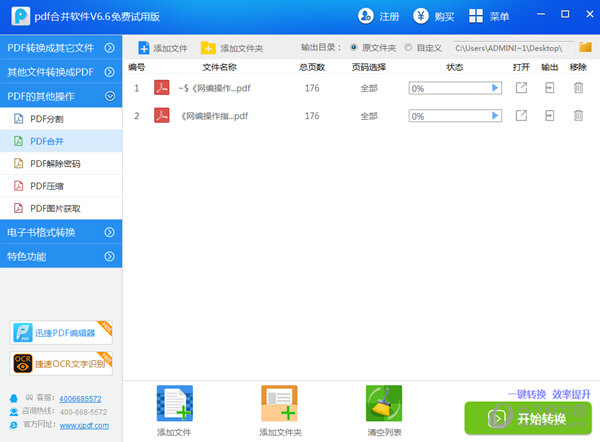Screen dimensions: 600x442
Task: Select file name 《网编操作指...pdf
Action: click(x=215, y=116)
